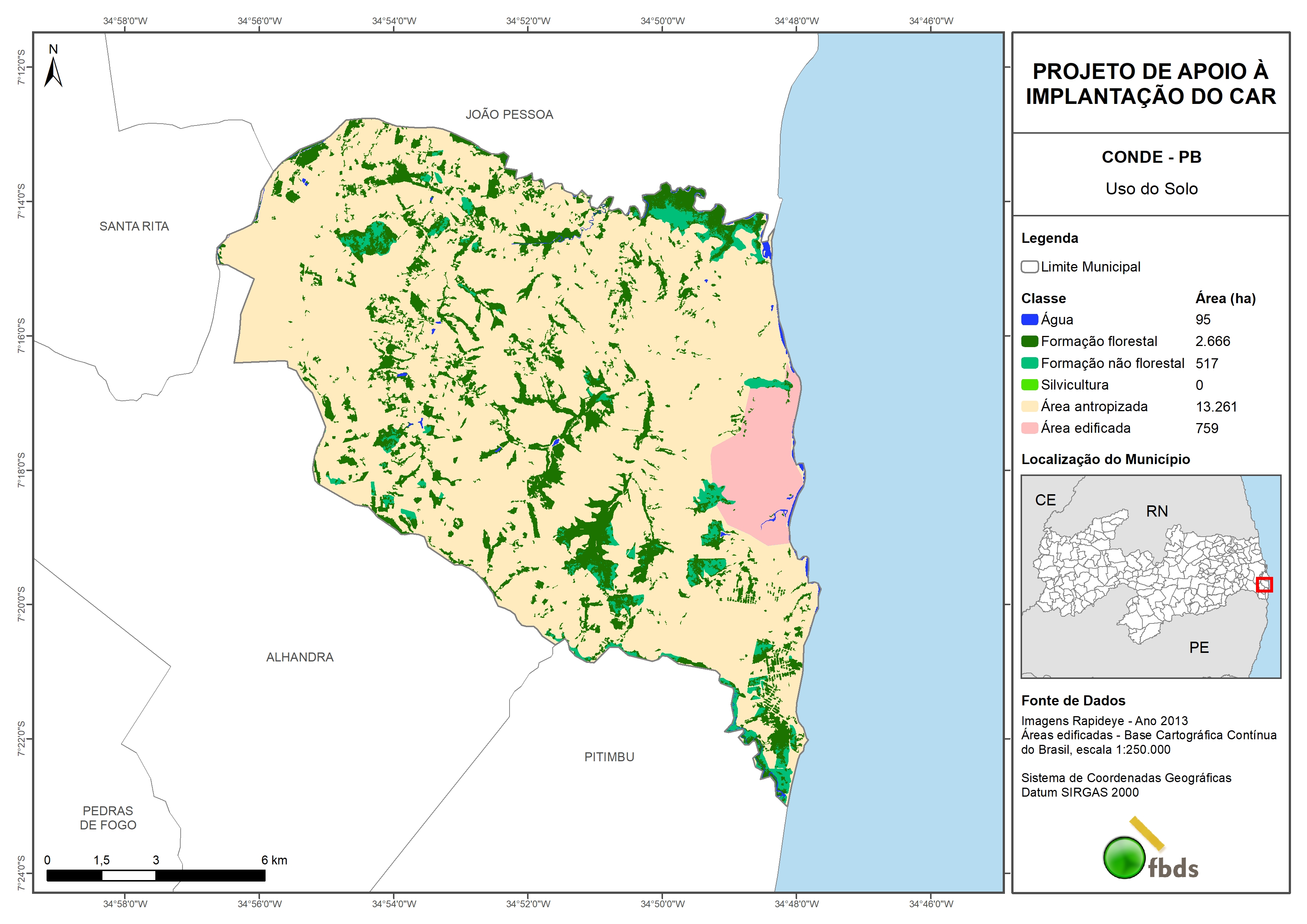Click the north arrow compass symbol
Screen dimensions: 1307x924
[x=53, y=71]
